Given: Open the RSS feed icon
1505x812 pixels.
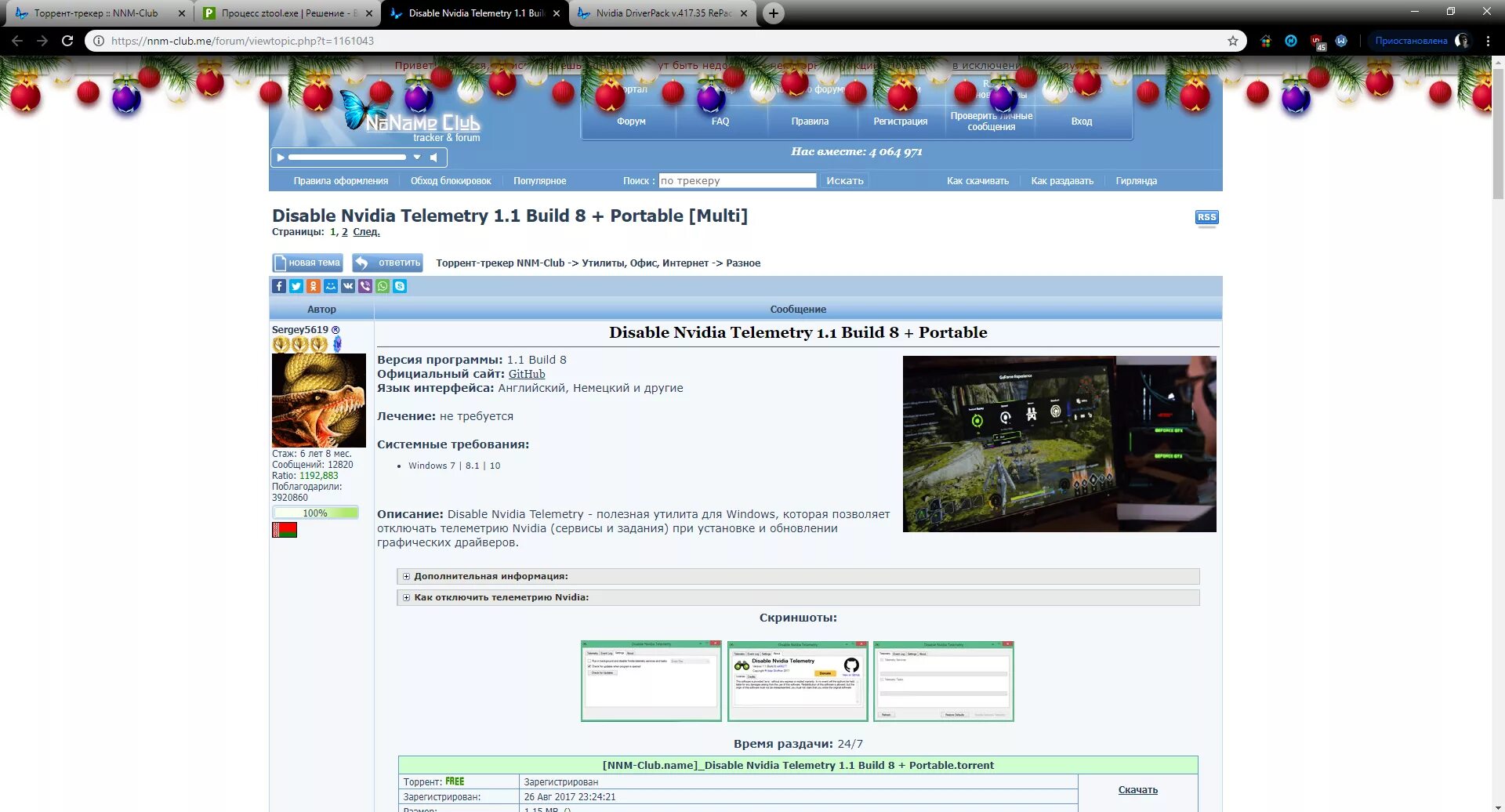Looking at the screenshot, I should (1206, 217).
